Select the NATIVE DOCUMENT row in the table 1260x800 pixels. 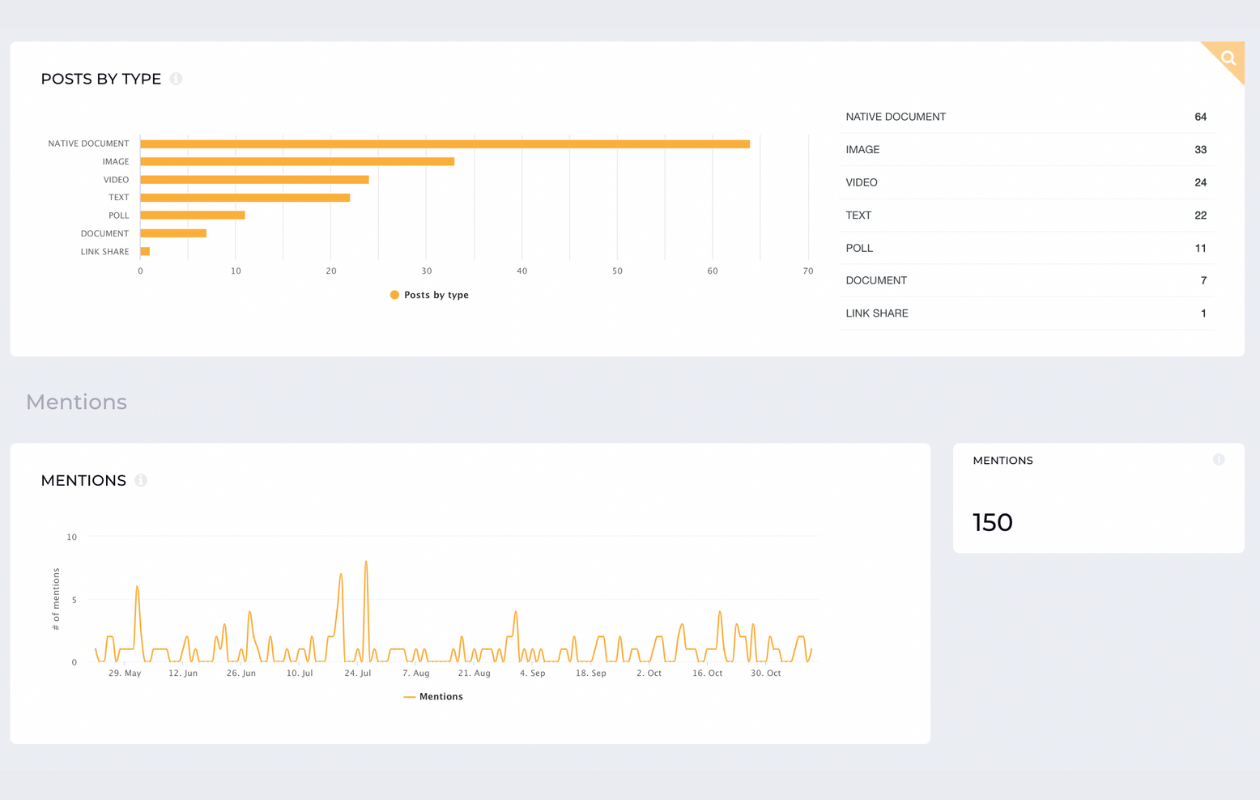[x=1027, y=117]
